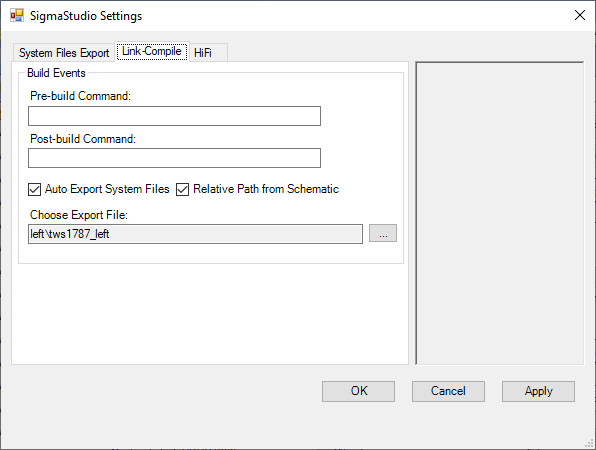The height and width of the screenshot is (450, 596).
Task: Click the Post-build Command input field
Action: pos(174,158)
